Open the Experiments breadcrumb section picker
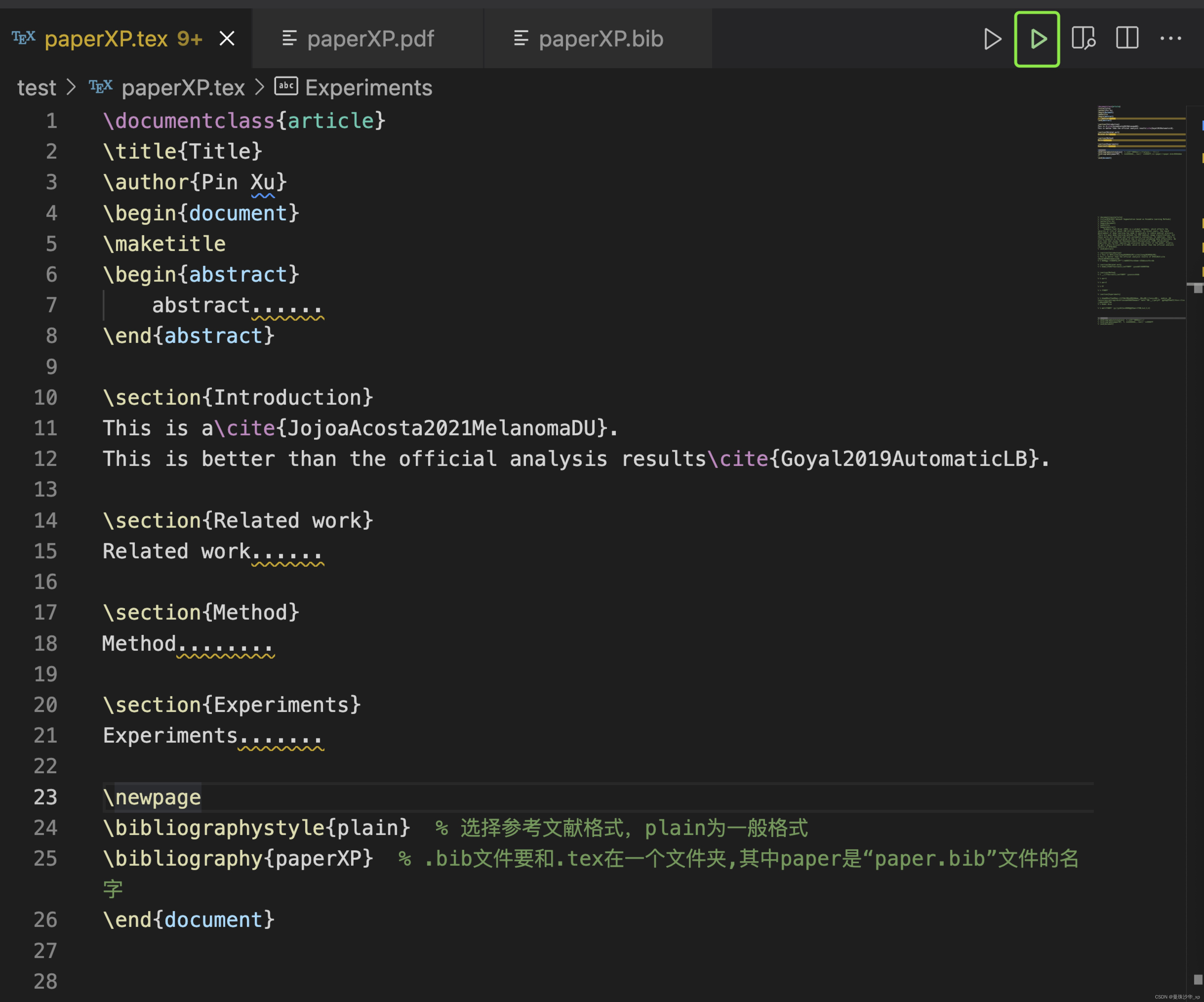Image resolution: width=1204 pixels, height=1002 pixels. point(369,87)
